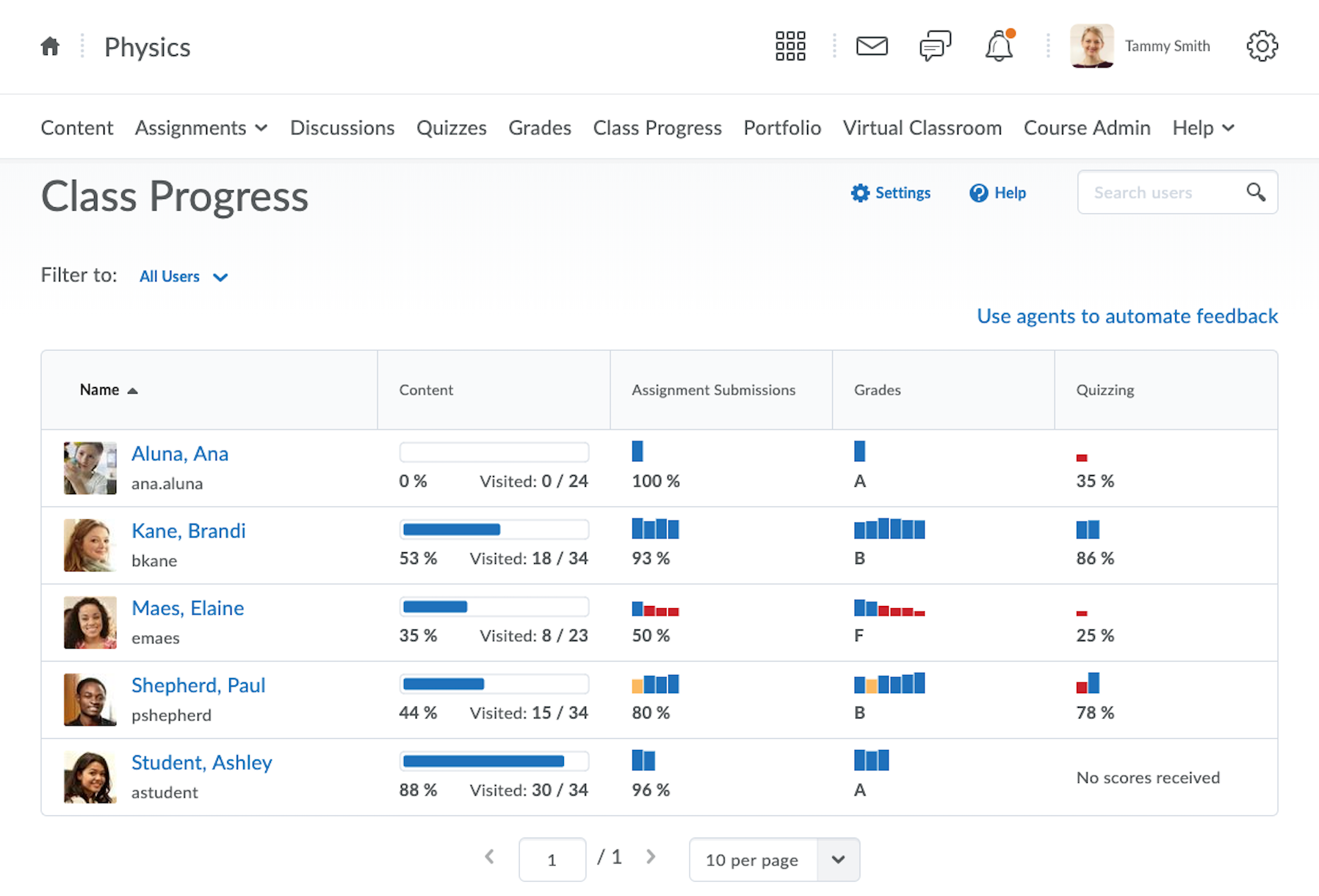
Task: Open the update alerts bell icon
Action: coord(999,46)
